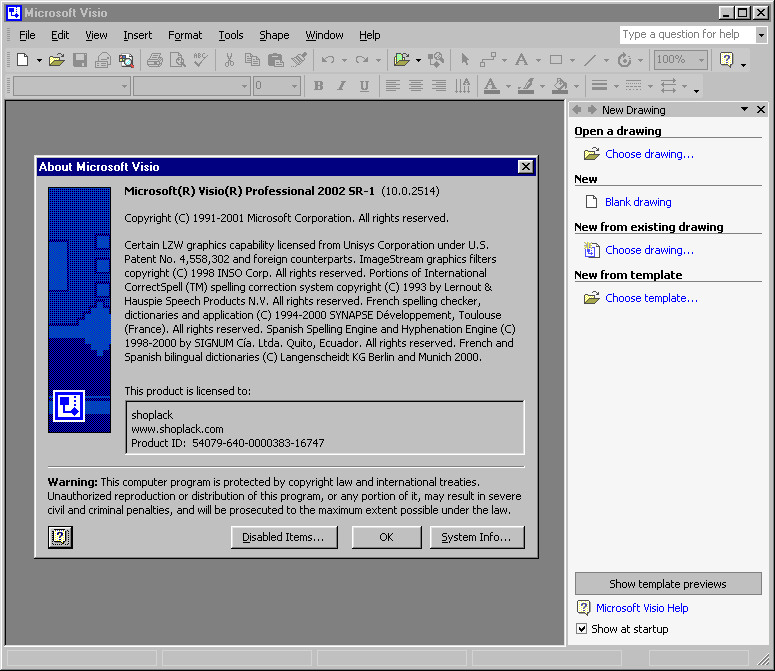Click the Line Color pencil swatch
The width and height of the screenshot is (775, 671).
pyautogui.click(x=525, y=86)
